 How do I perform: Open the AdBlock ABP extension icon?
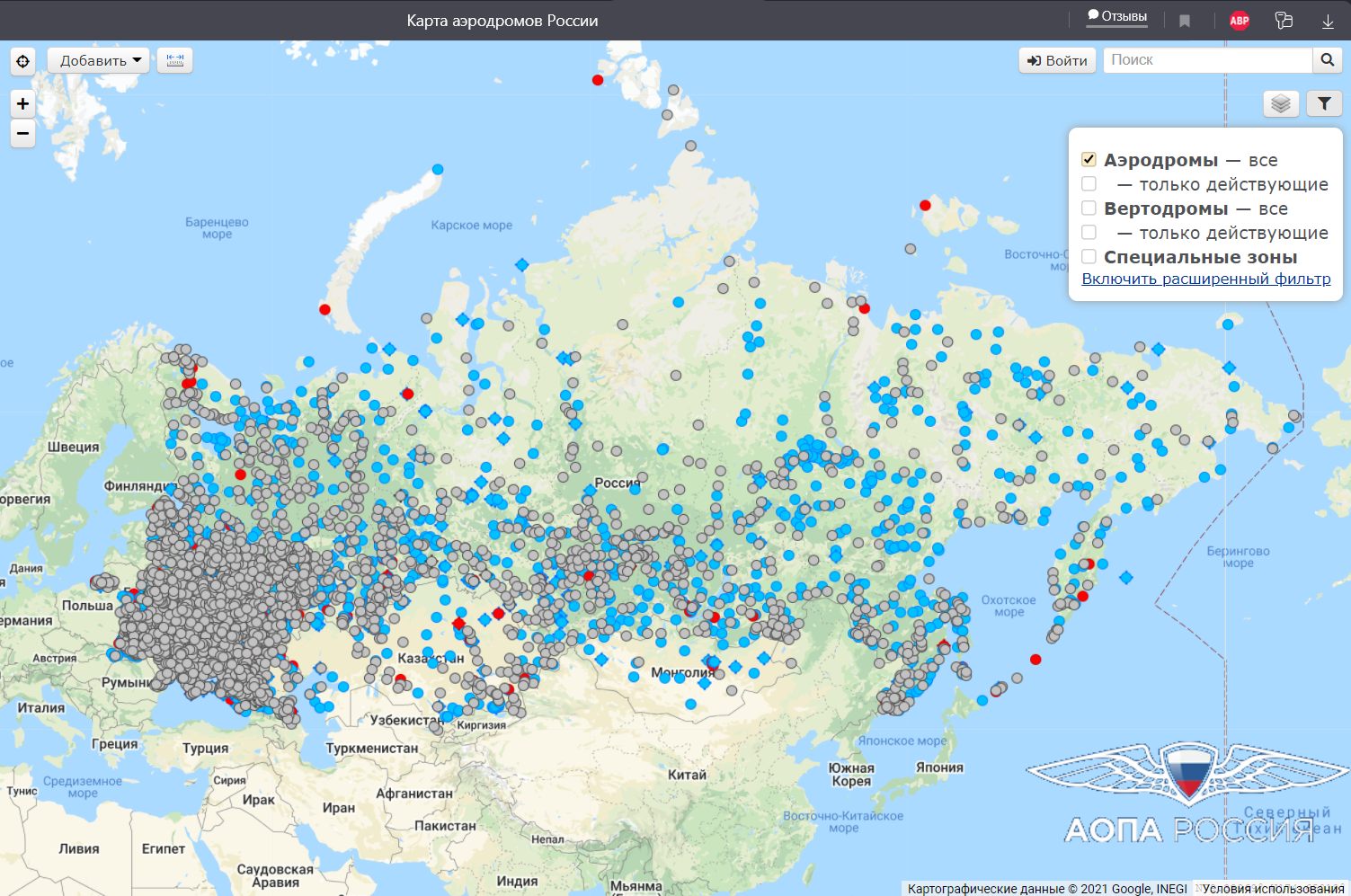click(x=1240, y=21)
